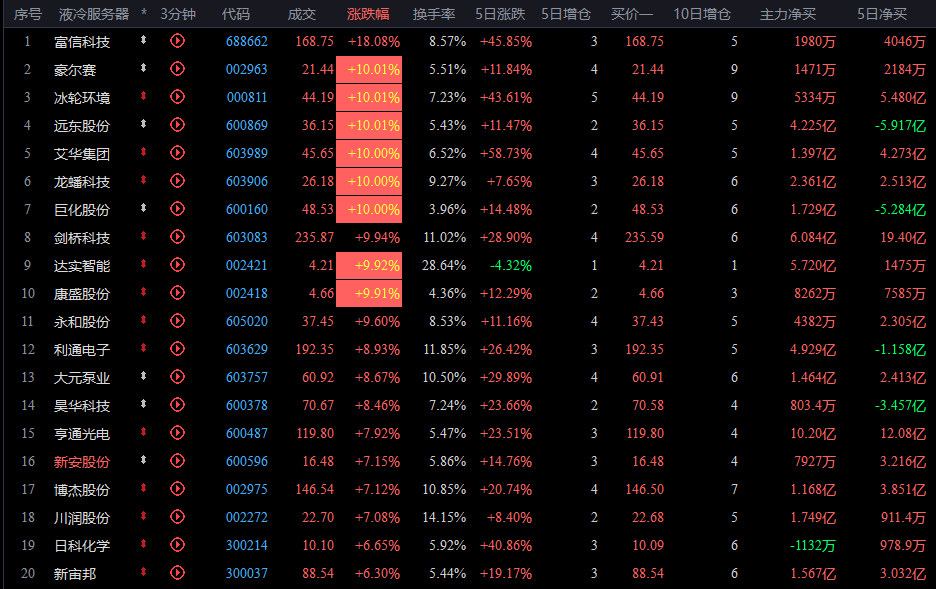Open stock code 600487
This screenshot has height=589, width=936.
pos(247,434)
